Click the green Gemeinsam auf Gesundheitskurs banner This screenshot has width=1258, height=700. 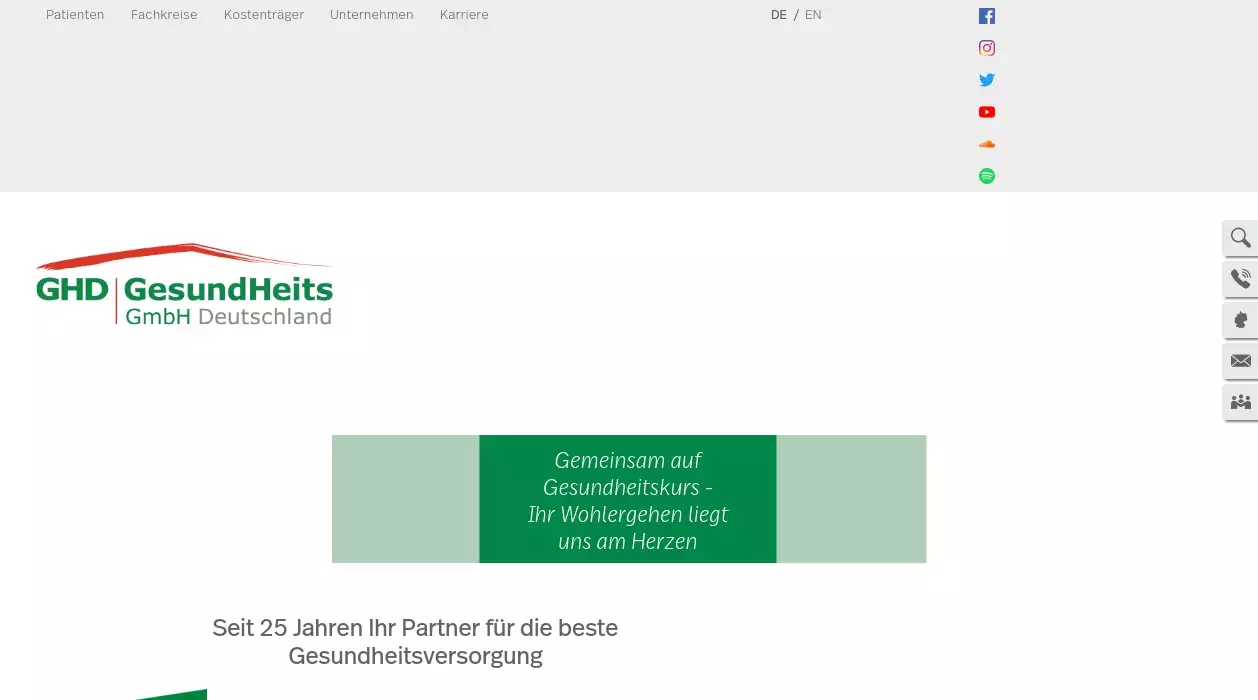(628, 499)
